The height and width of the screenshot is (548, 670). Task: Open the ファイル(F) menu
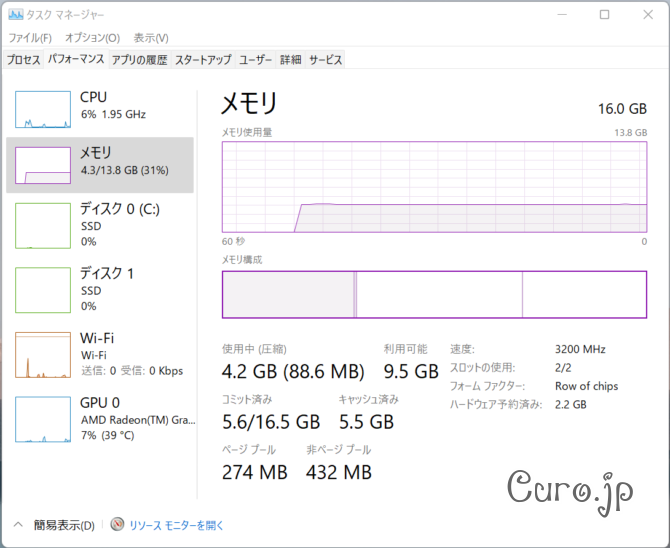tap(29, 38)
